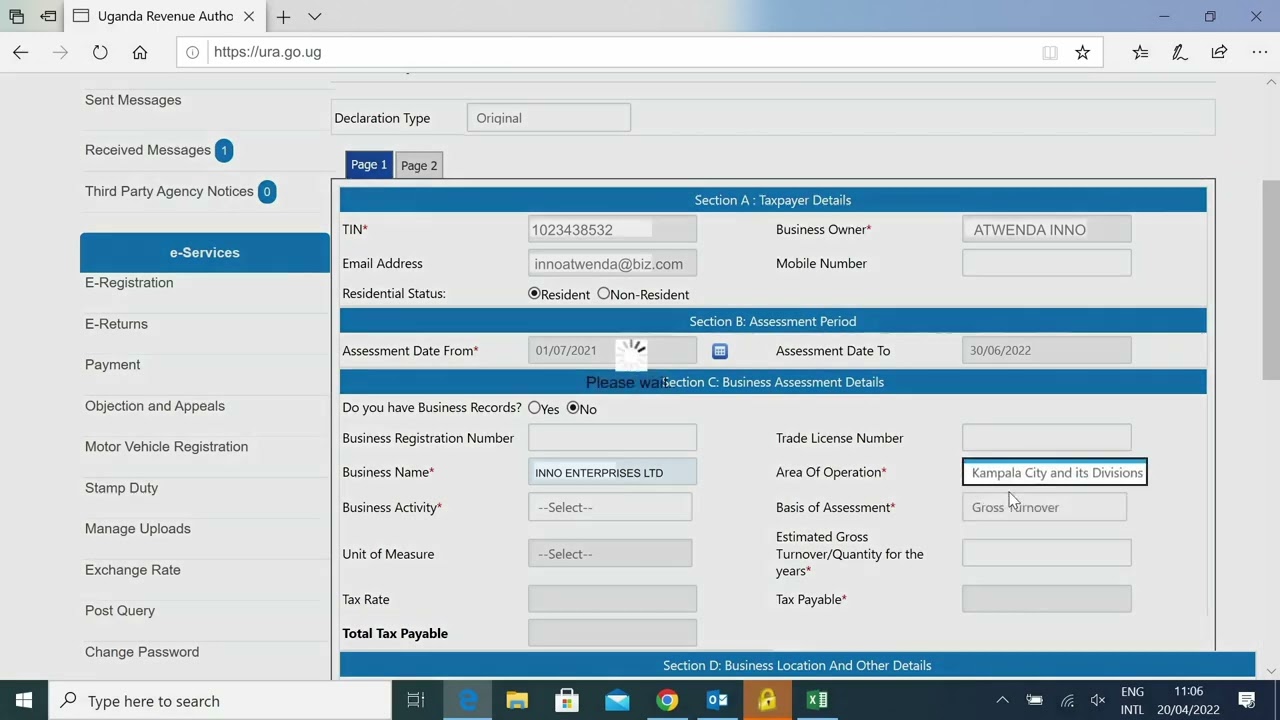Click the browser forward arrow
1280x720 pixels.
tap(60, 52)
